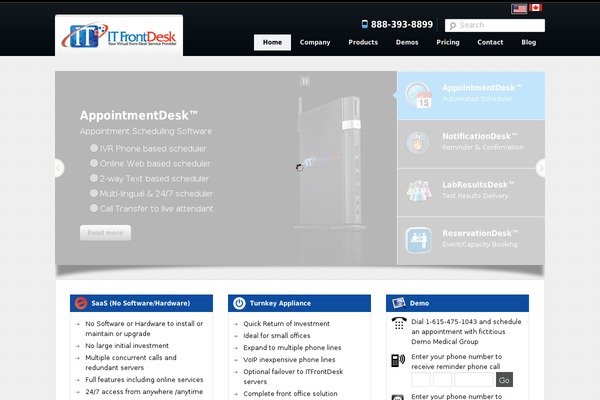This screenshot has width=600, height=400.
Task: Open the Company menu
Action: (x=315, y=42)
